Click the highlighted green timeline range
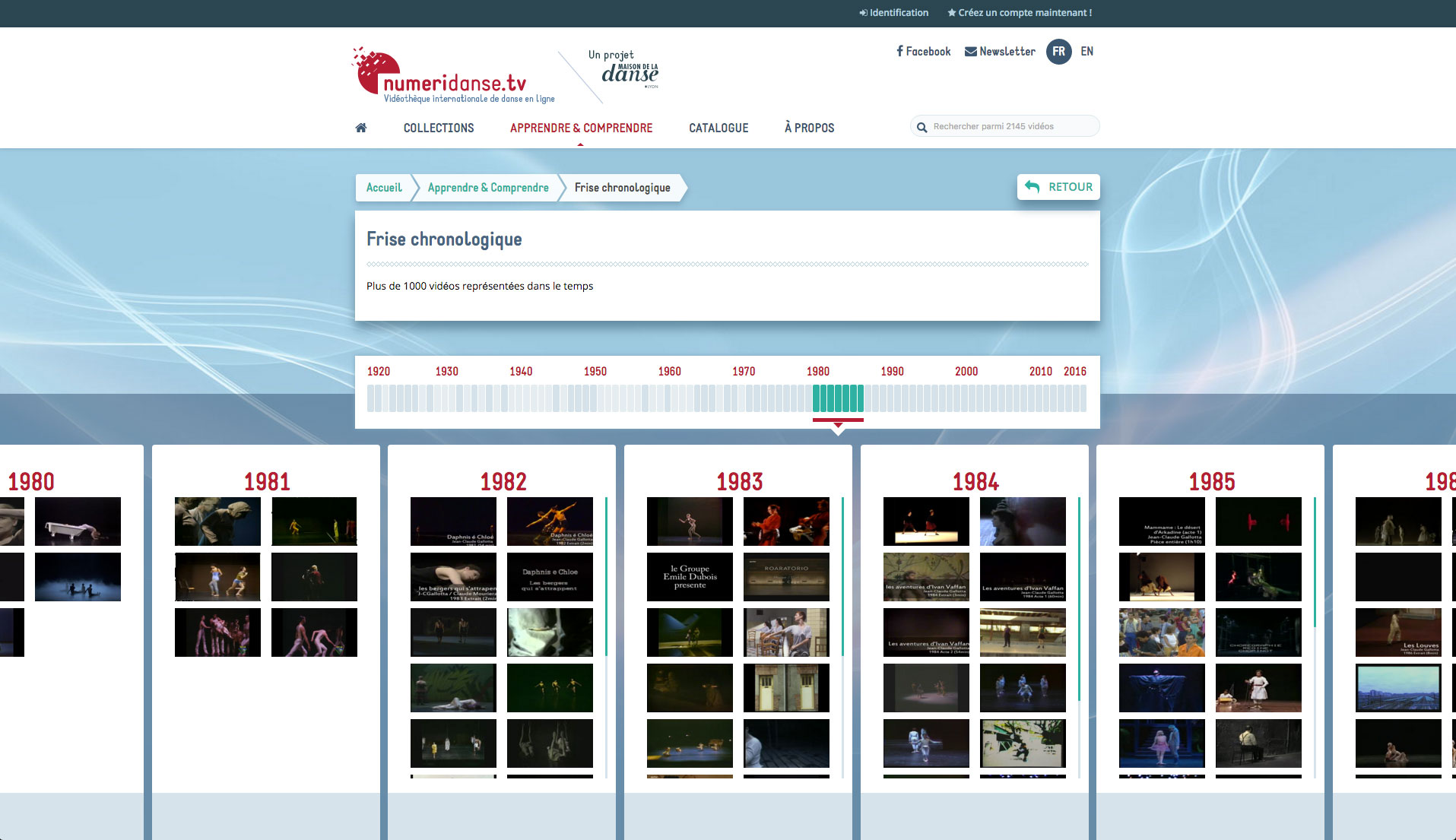1456x840 pixels. pos(838,398)
